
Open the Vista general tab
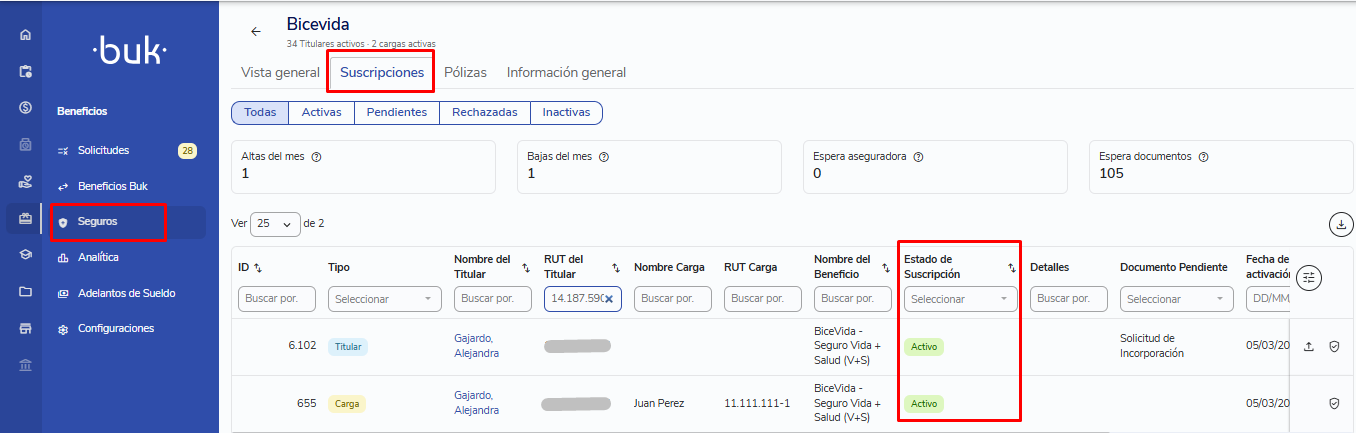point(280,72)
